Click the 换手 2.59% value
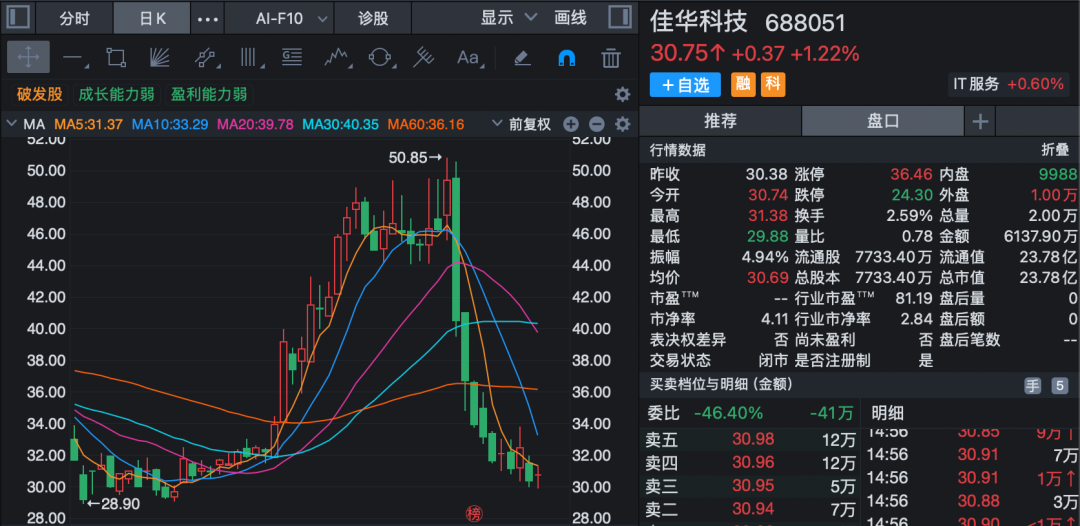Screen dimensions: 1080x526 tap(909, 215)
